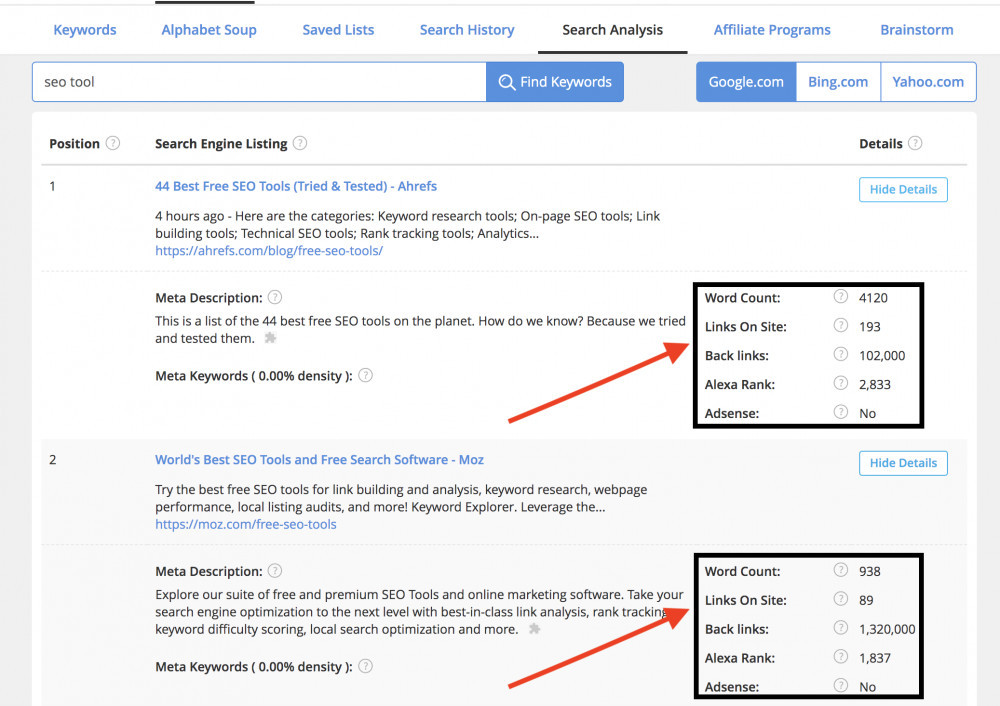Click the gear icon after Ahrefs meta description
The image size is (1000, 706).
click(270, 338)
